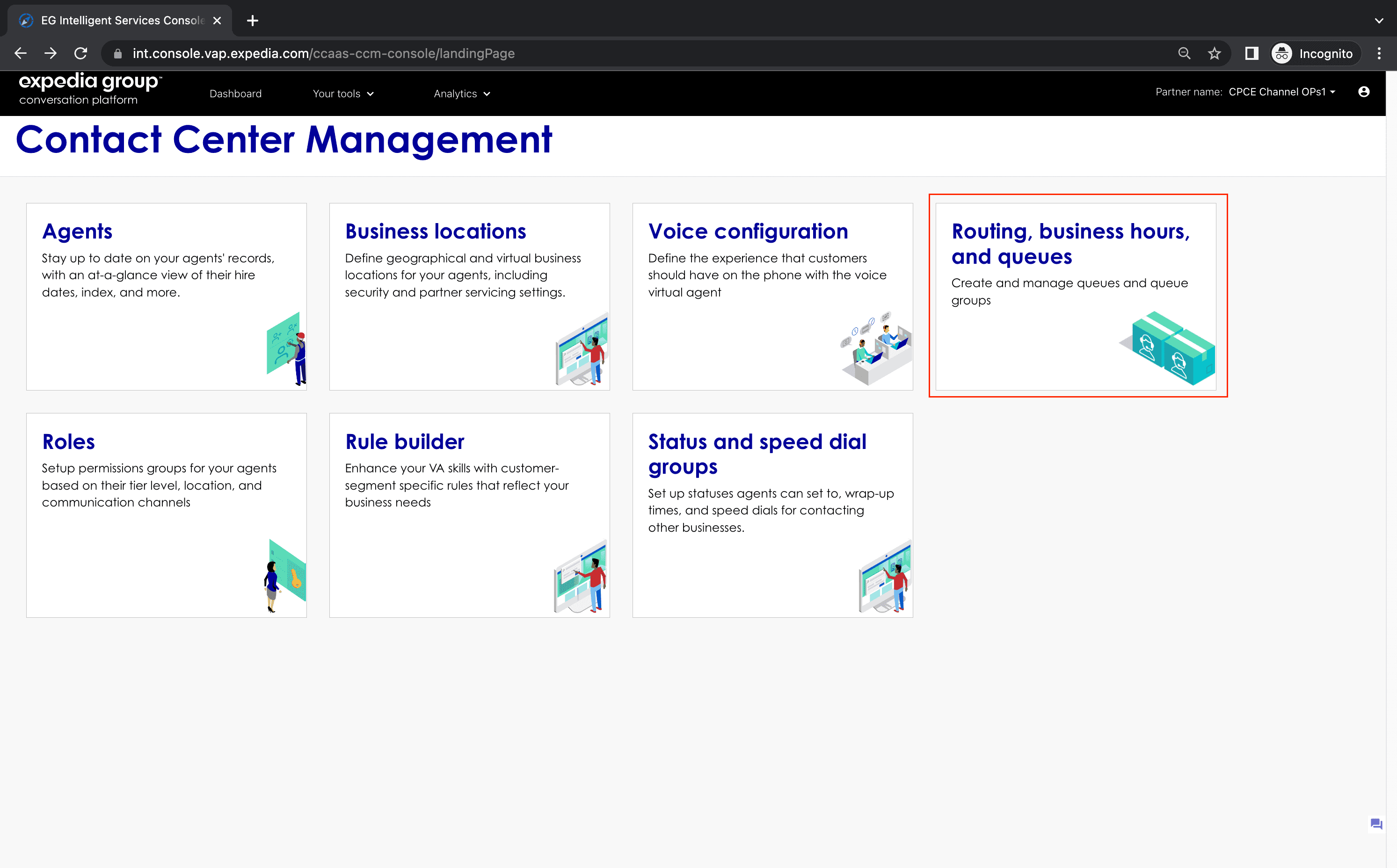Open Partner name CPCE Channel OPs1 dropdown

[x=1281, y=92]
